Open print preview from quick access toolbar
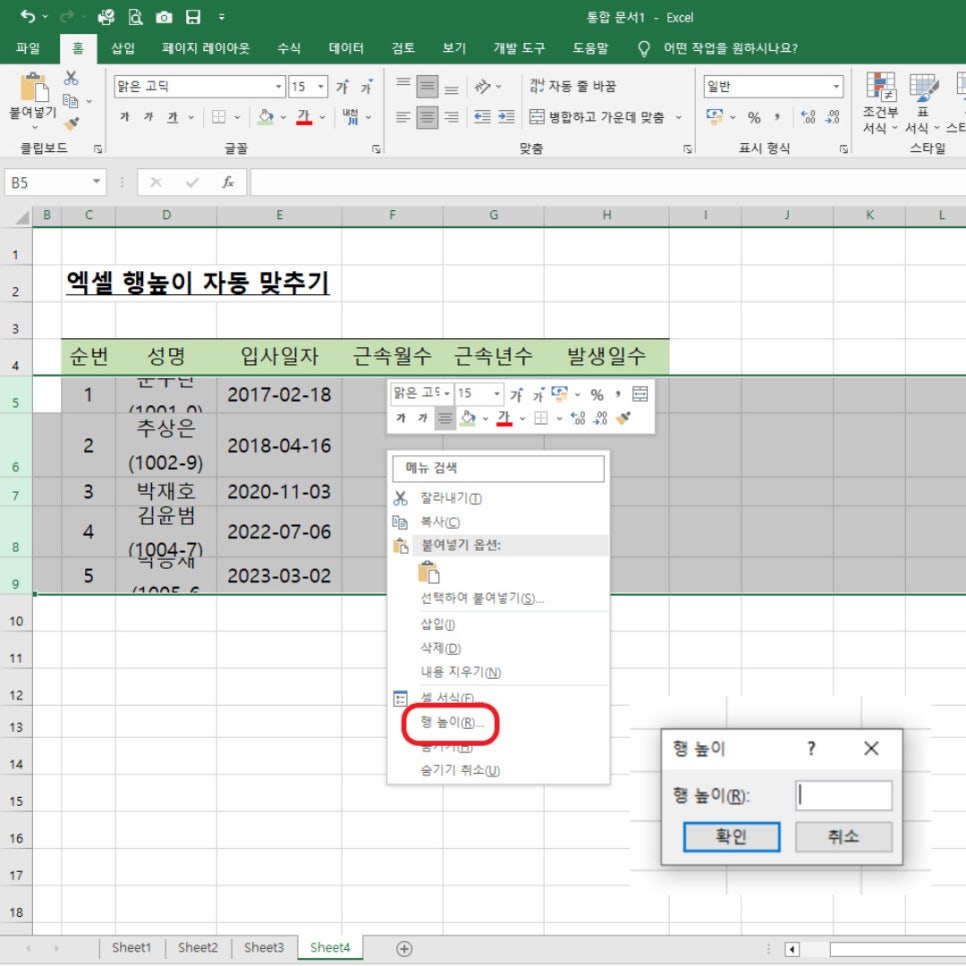The width and height of the screenshot is (966, 966). pyautogui.click(x=135, y=17)
